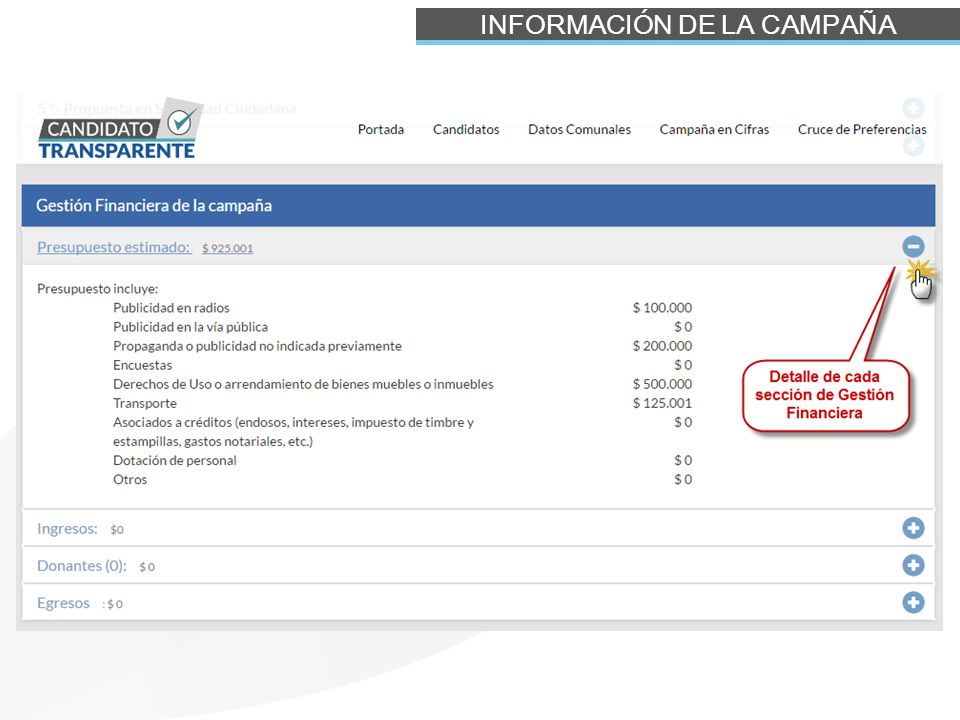Select the '$ 500.000' amount
Image resolution: width=960 pixels, height=720 pixels.
coord(662,384)
